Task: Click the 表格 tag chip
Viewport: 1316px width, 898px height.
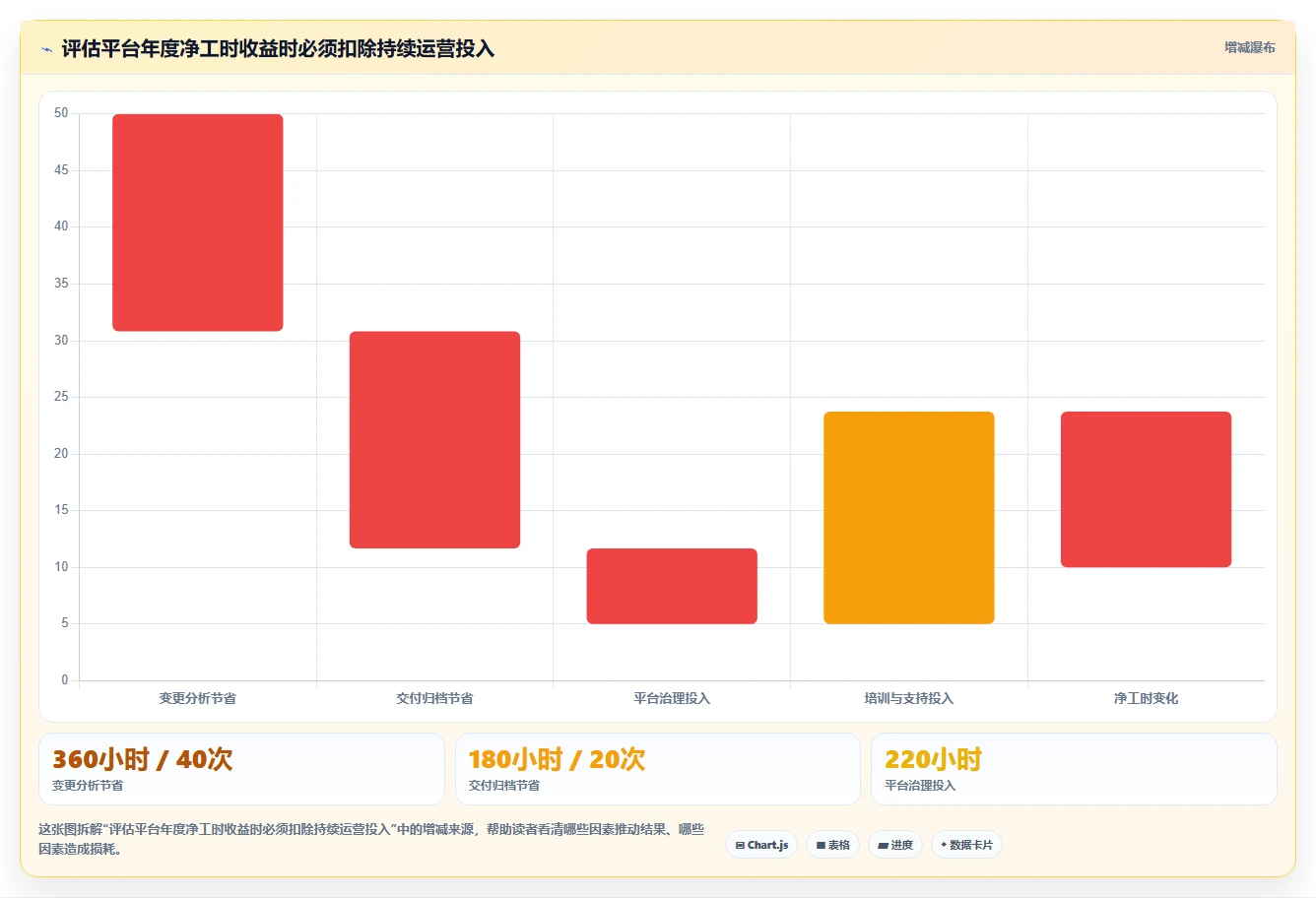Action: [x=832, y=845]
